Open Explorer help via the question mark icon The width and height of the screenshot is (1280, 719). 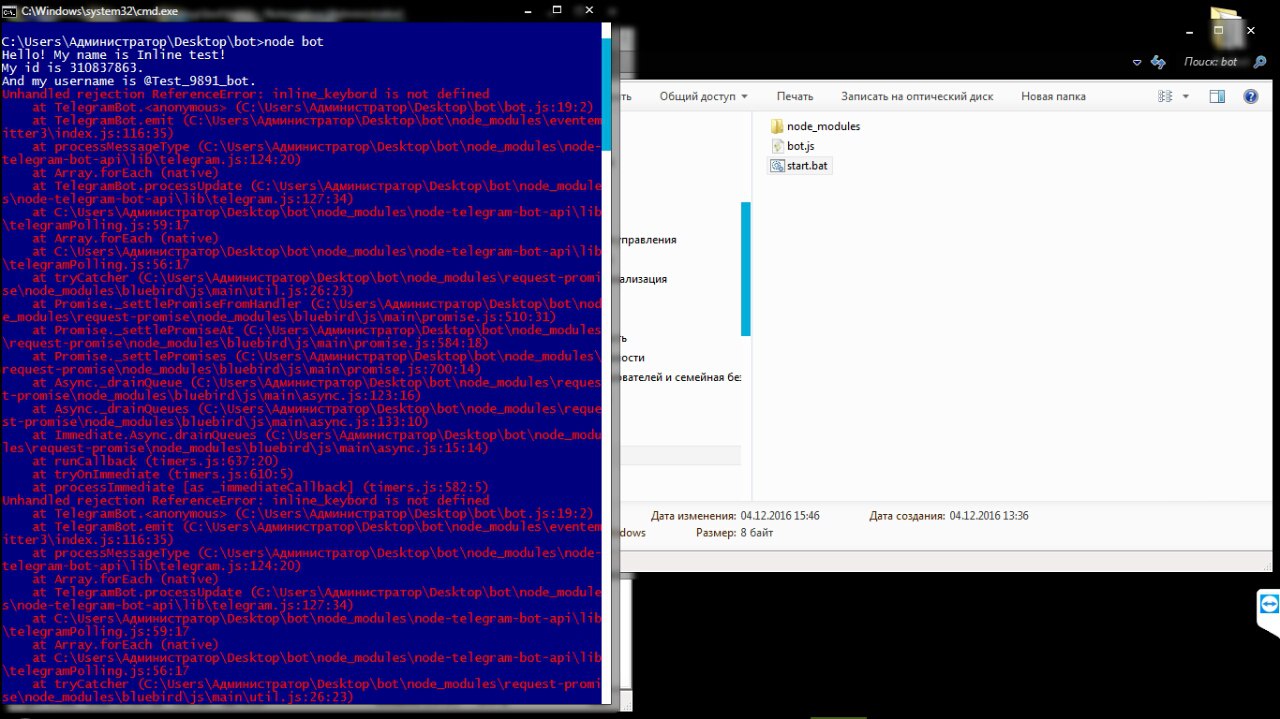pyautogui.click(x=1250, y=96)
